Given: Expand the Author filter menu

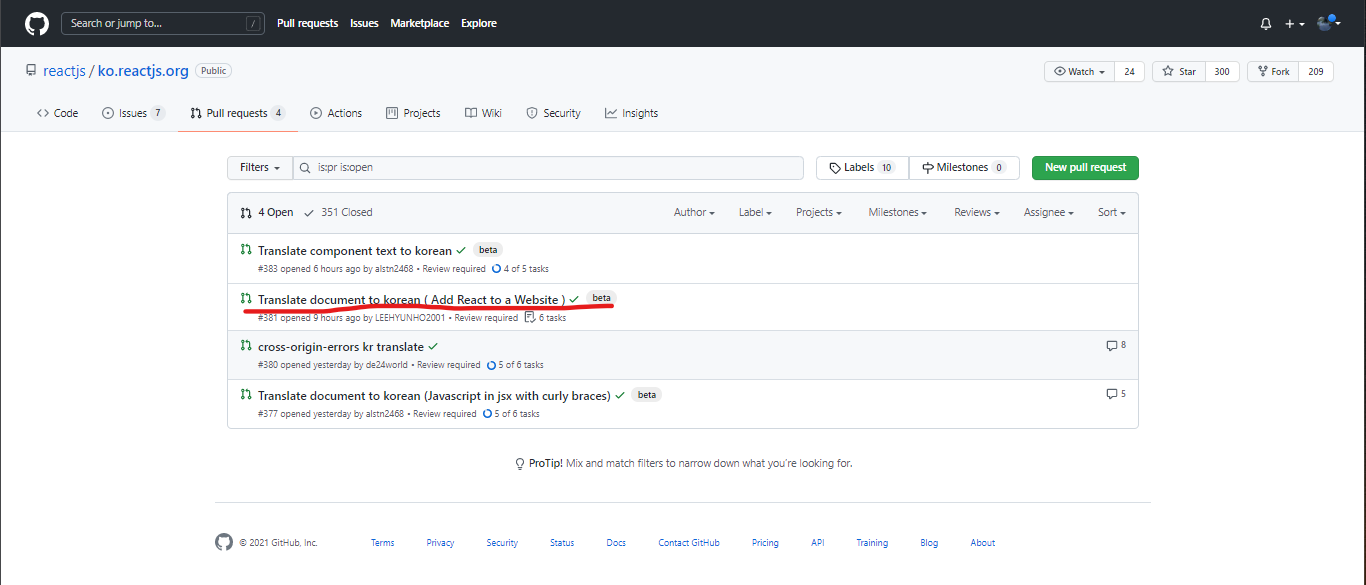Looking at the screenshot, I should [693, 212].
